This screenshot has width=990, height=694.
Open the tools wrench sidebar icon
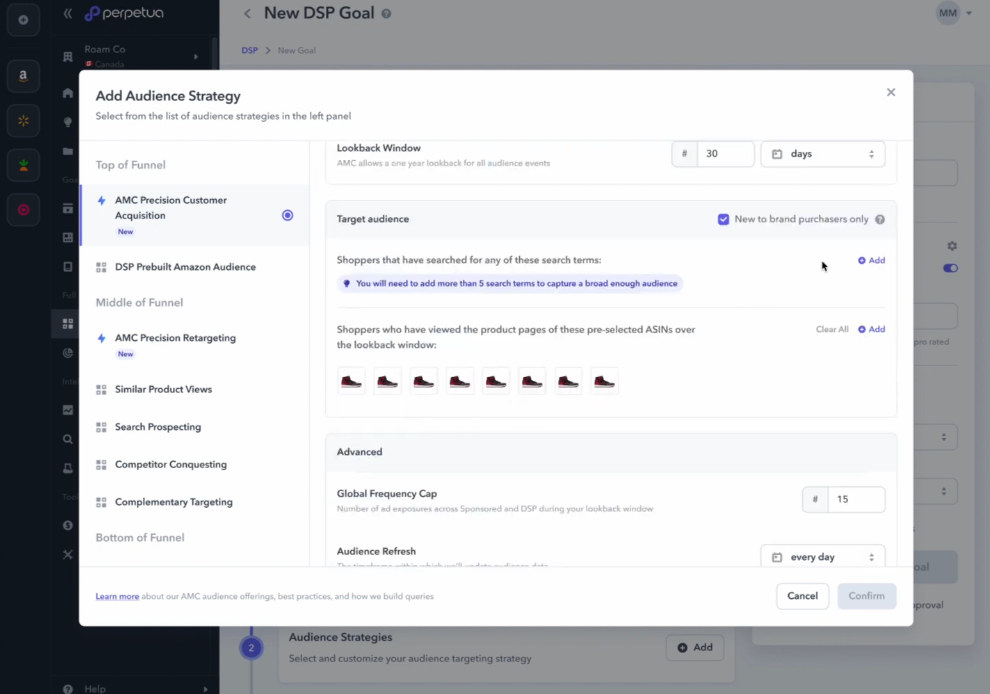(x=68, y=554)
